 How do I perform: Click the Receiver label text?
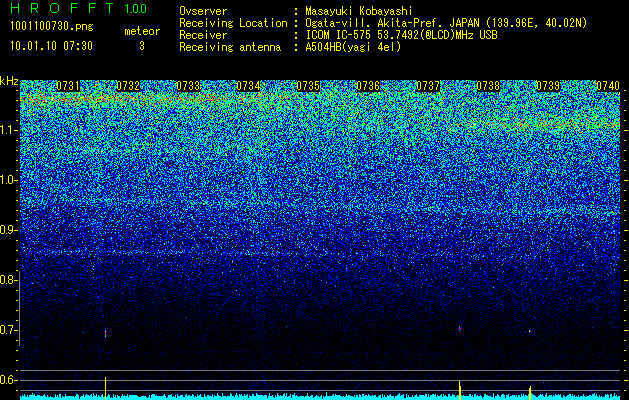pyautogui.click(x=203, y=35)
